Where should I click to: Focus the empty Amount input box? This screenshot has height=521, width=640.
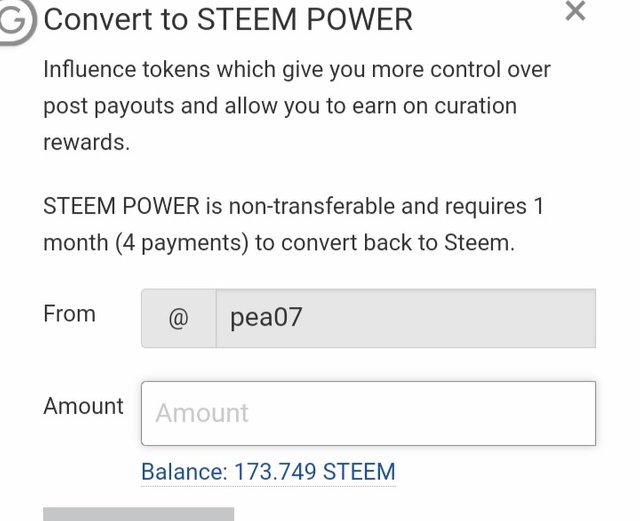[368, 413]
